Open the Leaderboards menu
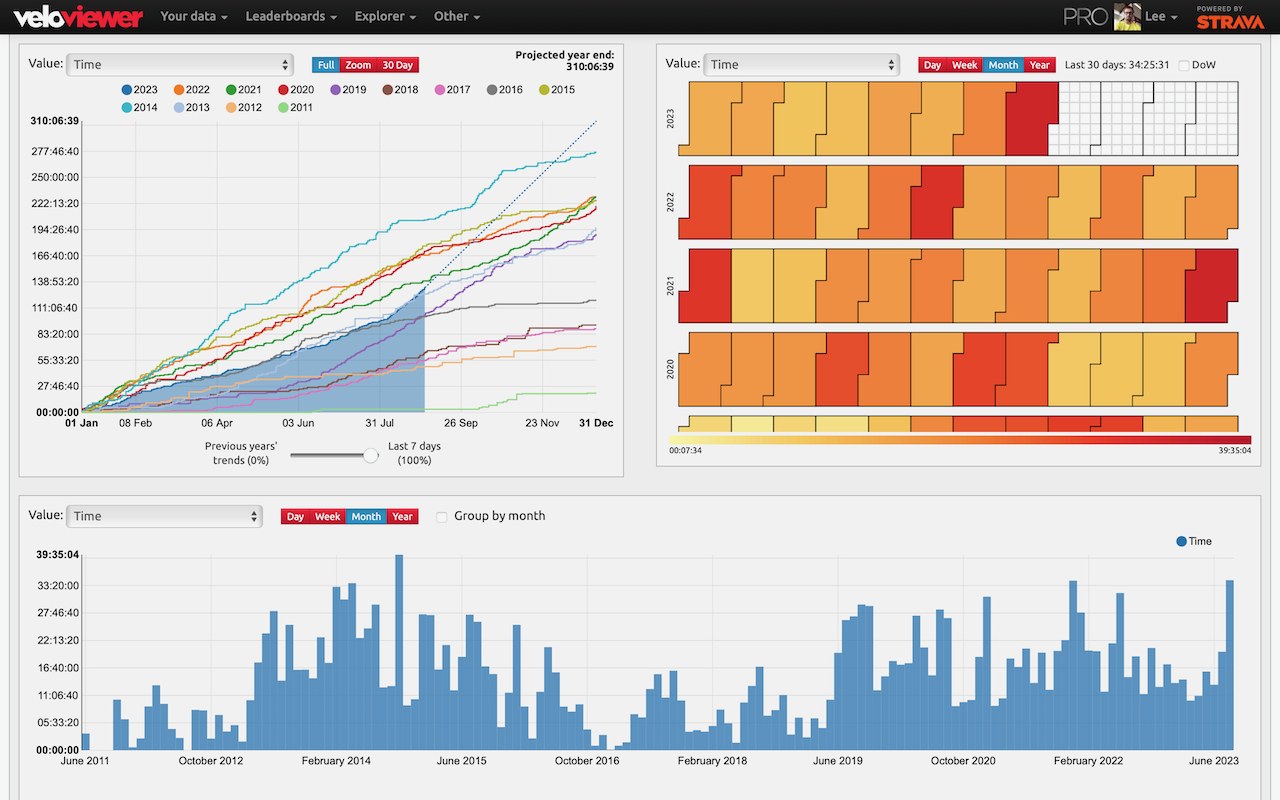Viewport: 1280px width, 800px height. click(291, 17)
